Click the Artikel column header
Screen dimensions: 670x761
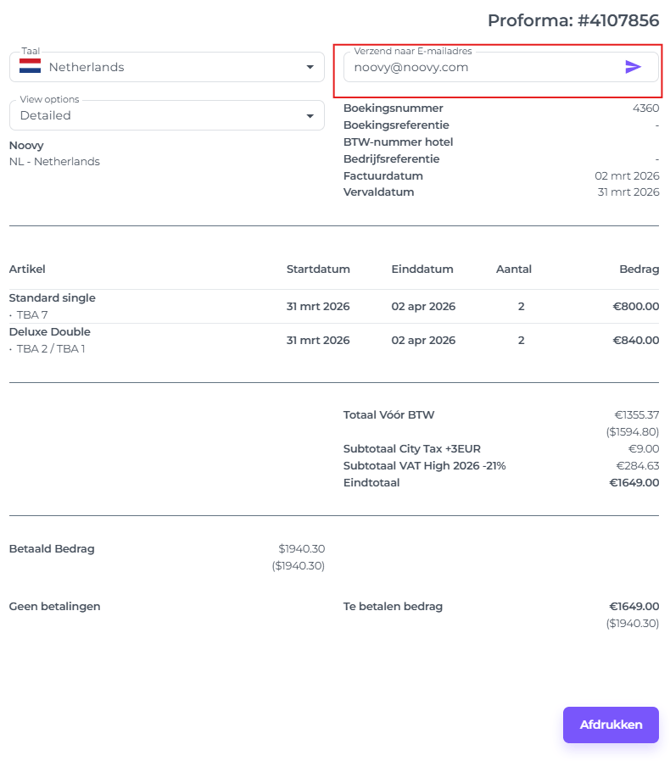click(27, 269)
